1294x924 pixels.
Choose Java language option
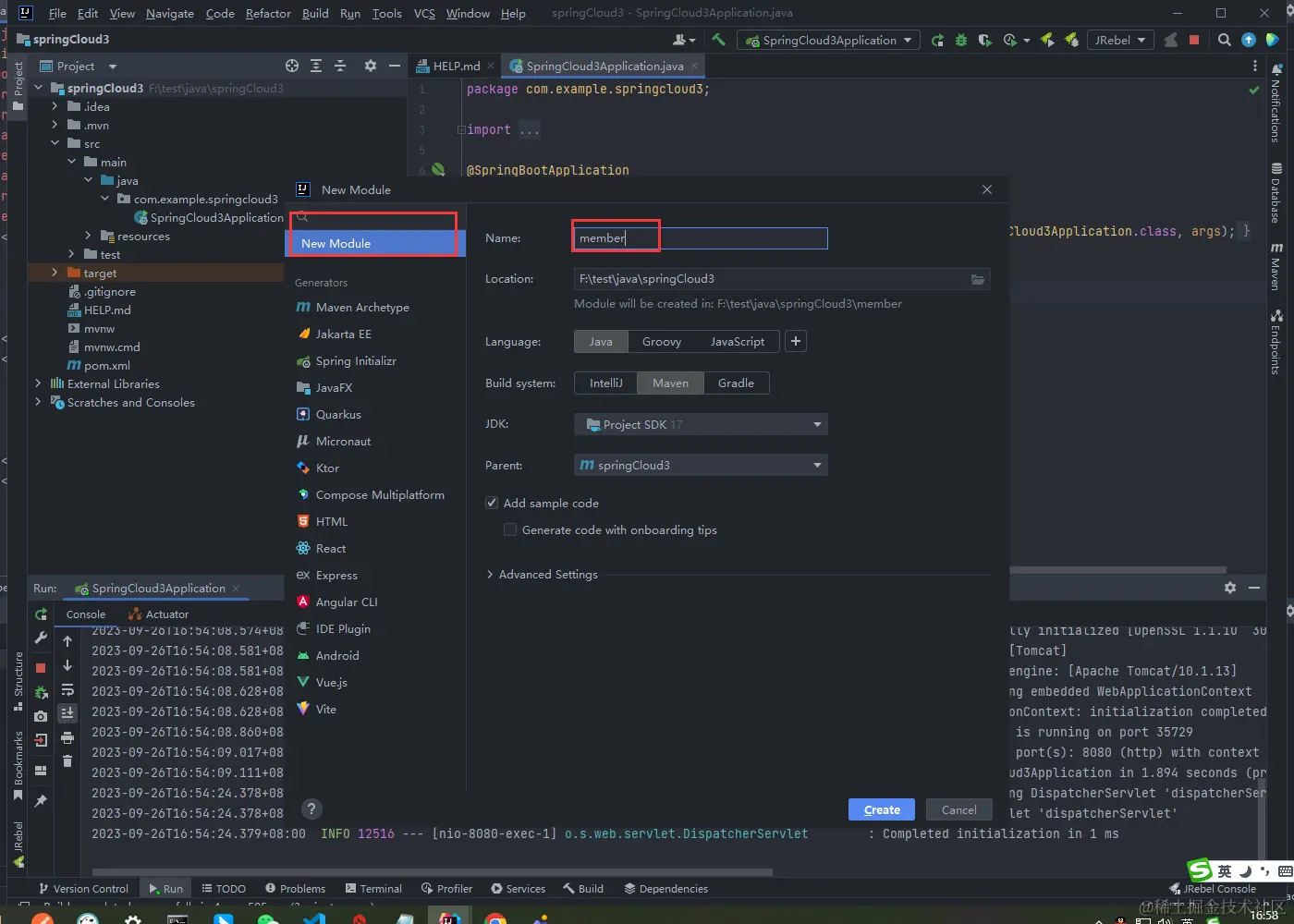pos(601,342)
